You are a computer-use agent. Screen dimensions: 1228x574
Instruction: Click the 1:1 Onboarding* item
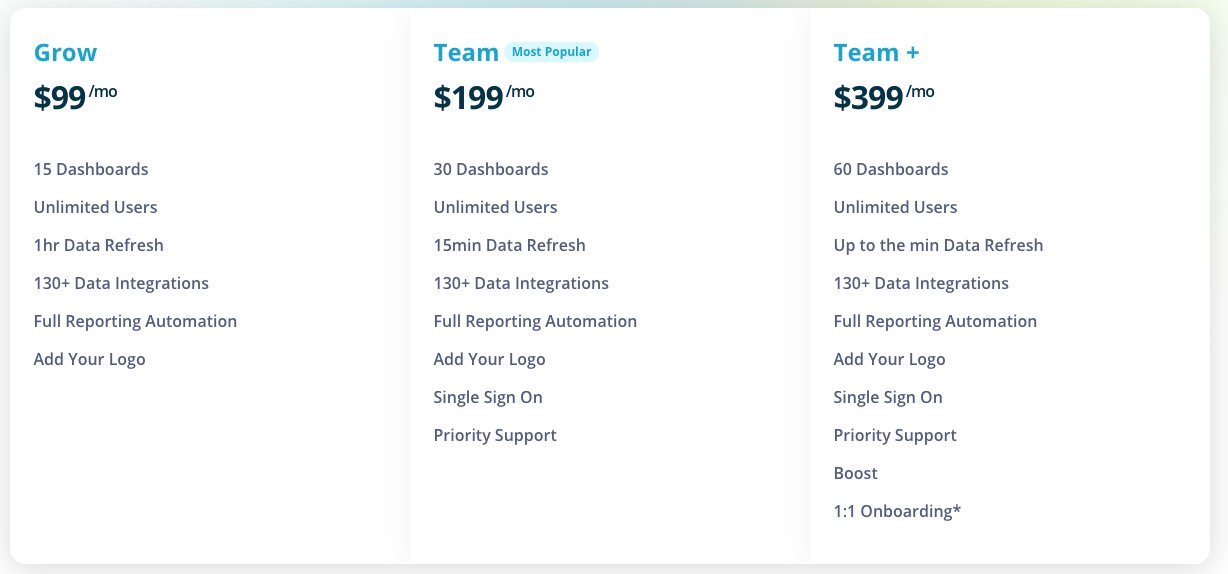point(897,511)
